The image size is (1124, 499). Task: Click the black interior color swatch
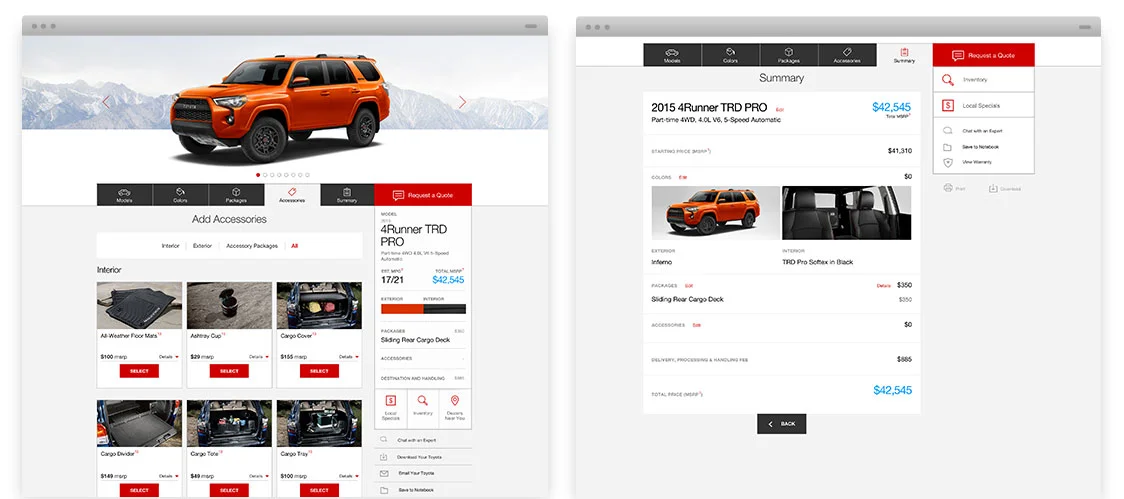pos(444,309)
